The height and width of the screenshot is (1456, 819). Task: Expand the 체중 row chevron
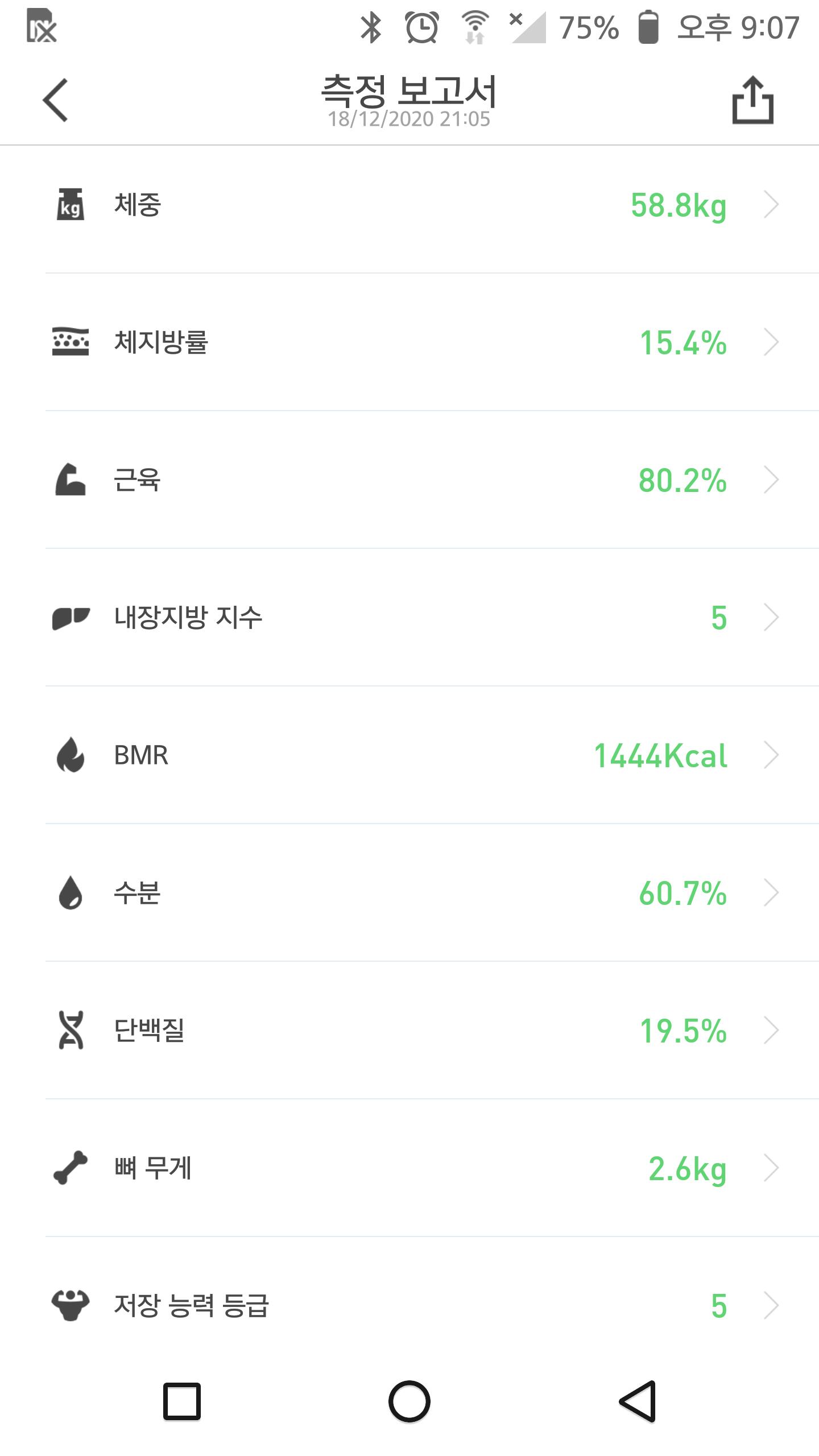pyautogui.click(x=771, y=205)
